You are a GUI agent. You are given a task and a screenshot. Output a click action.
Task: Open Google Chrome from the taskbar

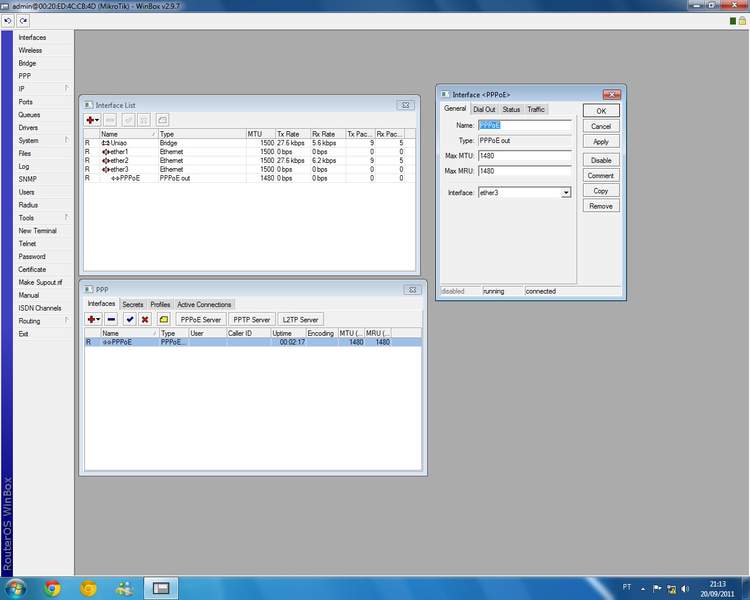53,588
